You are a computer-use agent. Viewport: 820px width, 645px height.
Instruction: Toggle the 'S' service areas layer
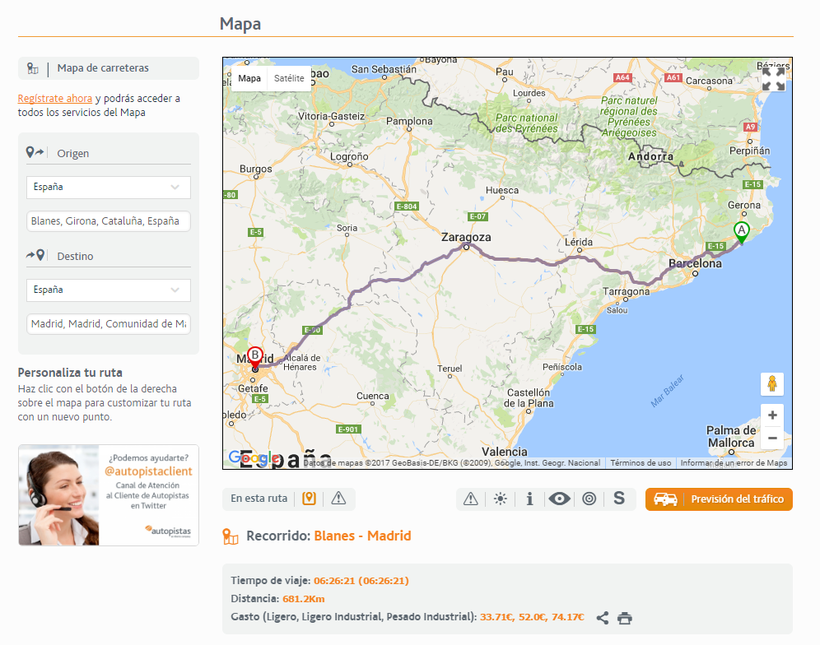(619, 498)
